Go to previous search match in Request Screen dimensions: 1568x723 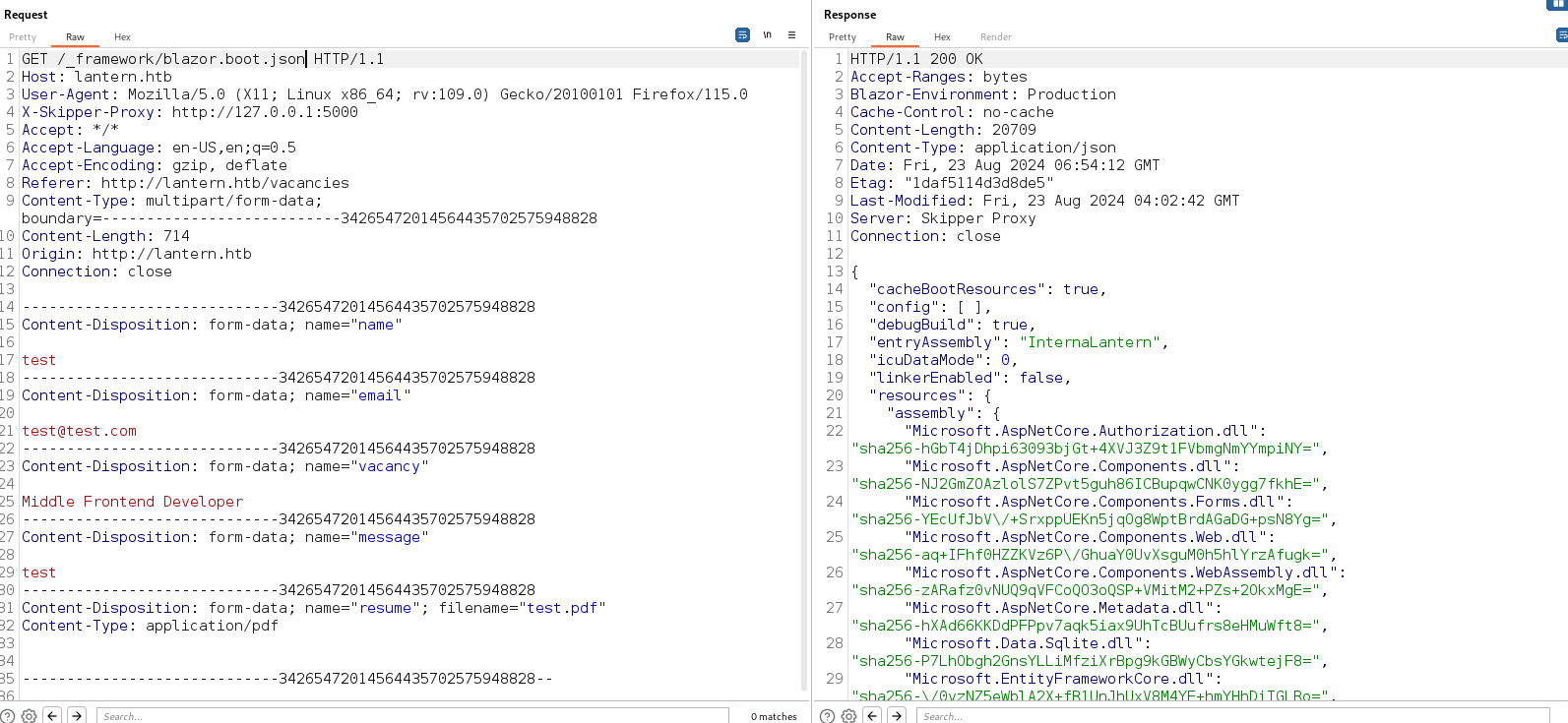[x=53, y=715]
